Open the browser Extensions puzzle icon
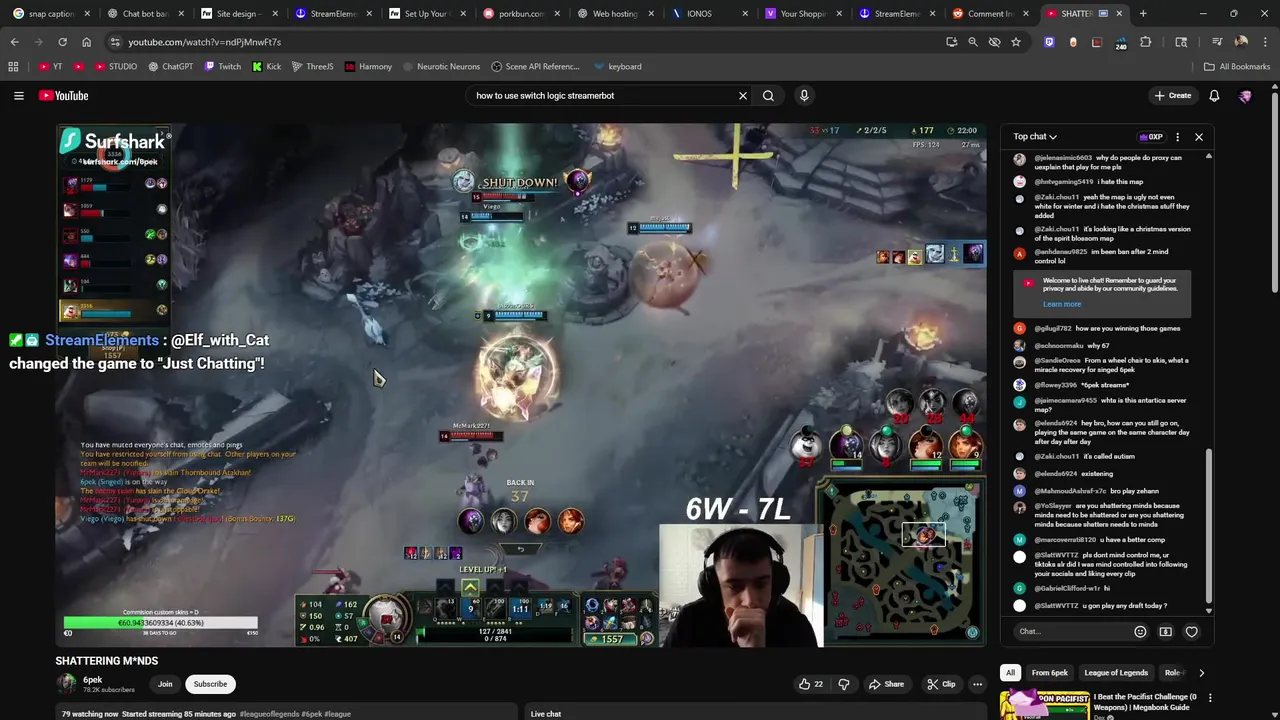 [x=1146, y=42]
